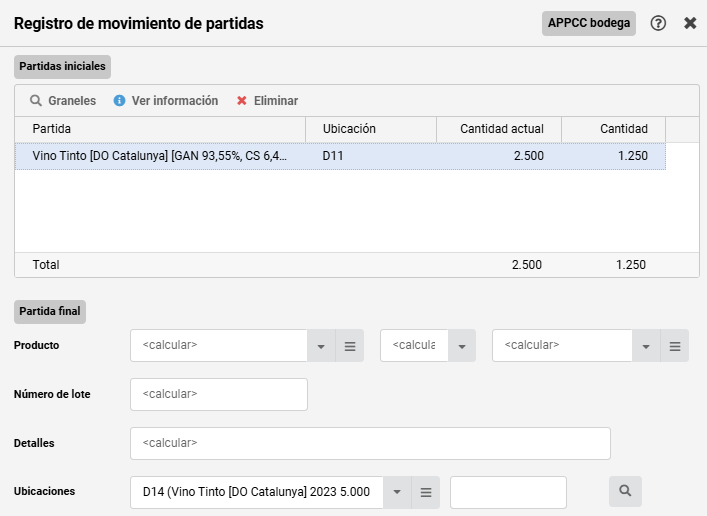Select the Partida final section label

click(x=50, y=311)
